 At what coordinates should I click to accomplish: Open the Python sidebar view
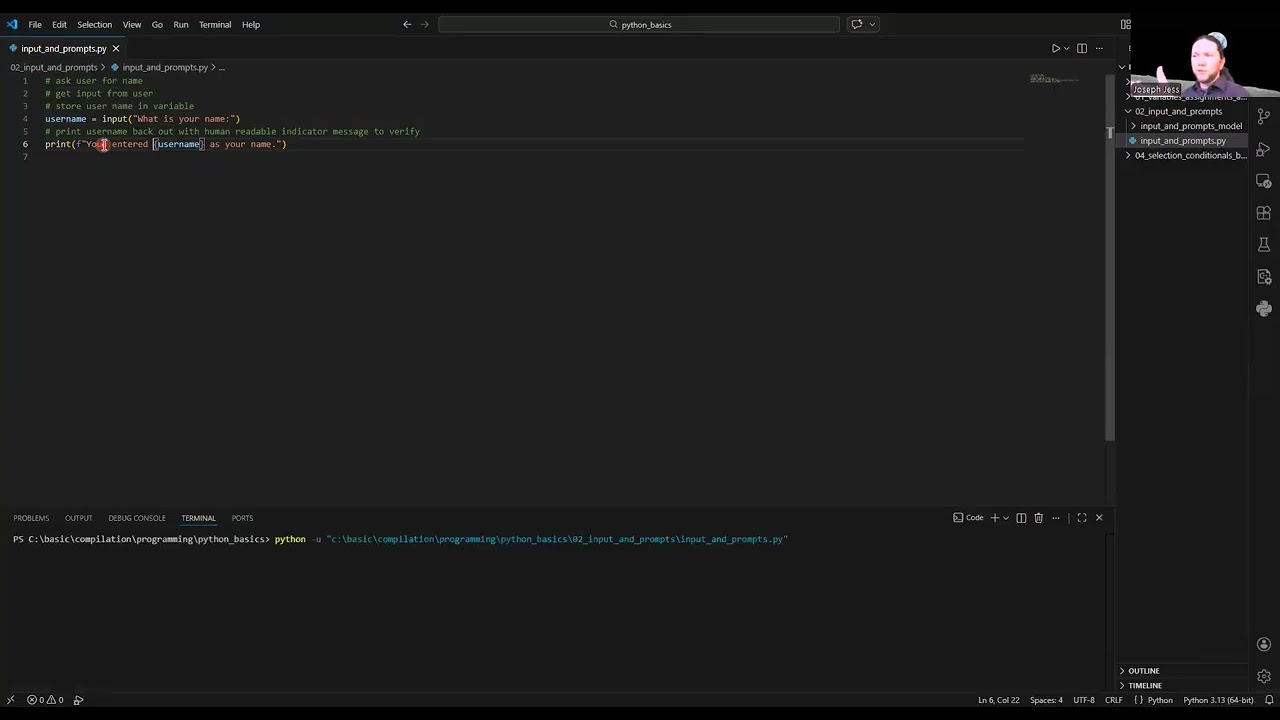pyautogui.click(x=1264, y=309)
